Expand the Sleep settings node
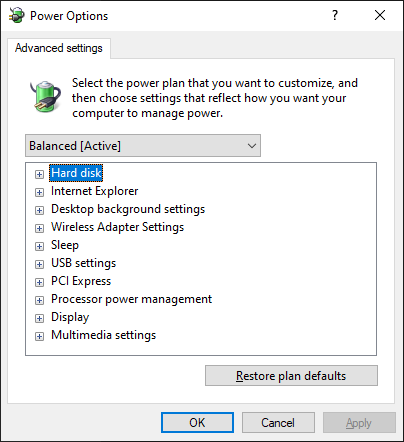This screenshot has width=404, height=442. click(39, 246)
